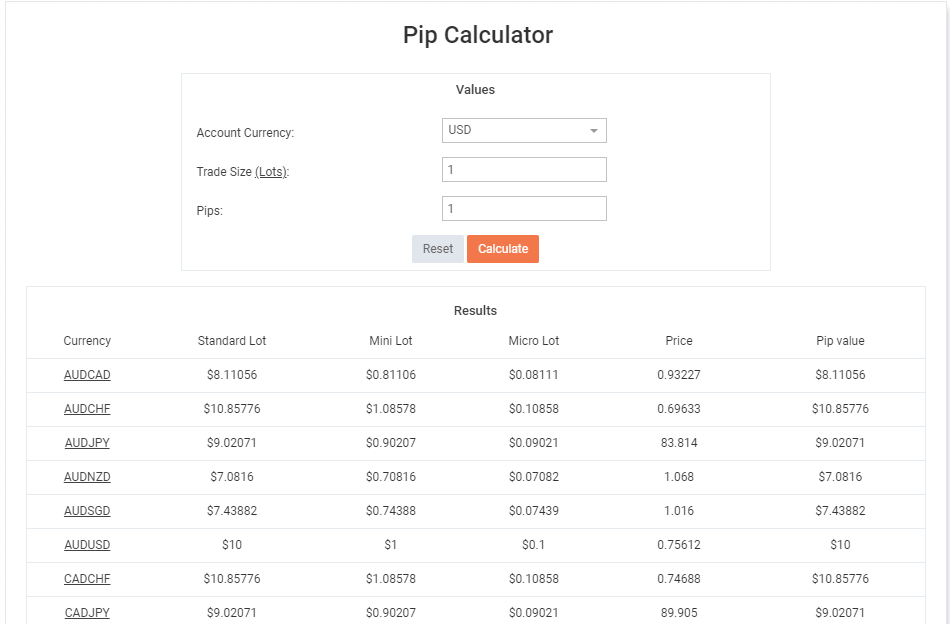Screen dimensions: 950x624
Task: Click the Reset button
Action: click(437, 249)
